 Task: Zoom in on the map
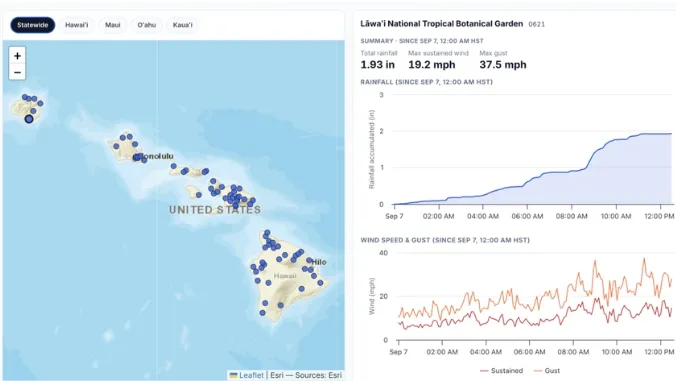click(17, 56)
